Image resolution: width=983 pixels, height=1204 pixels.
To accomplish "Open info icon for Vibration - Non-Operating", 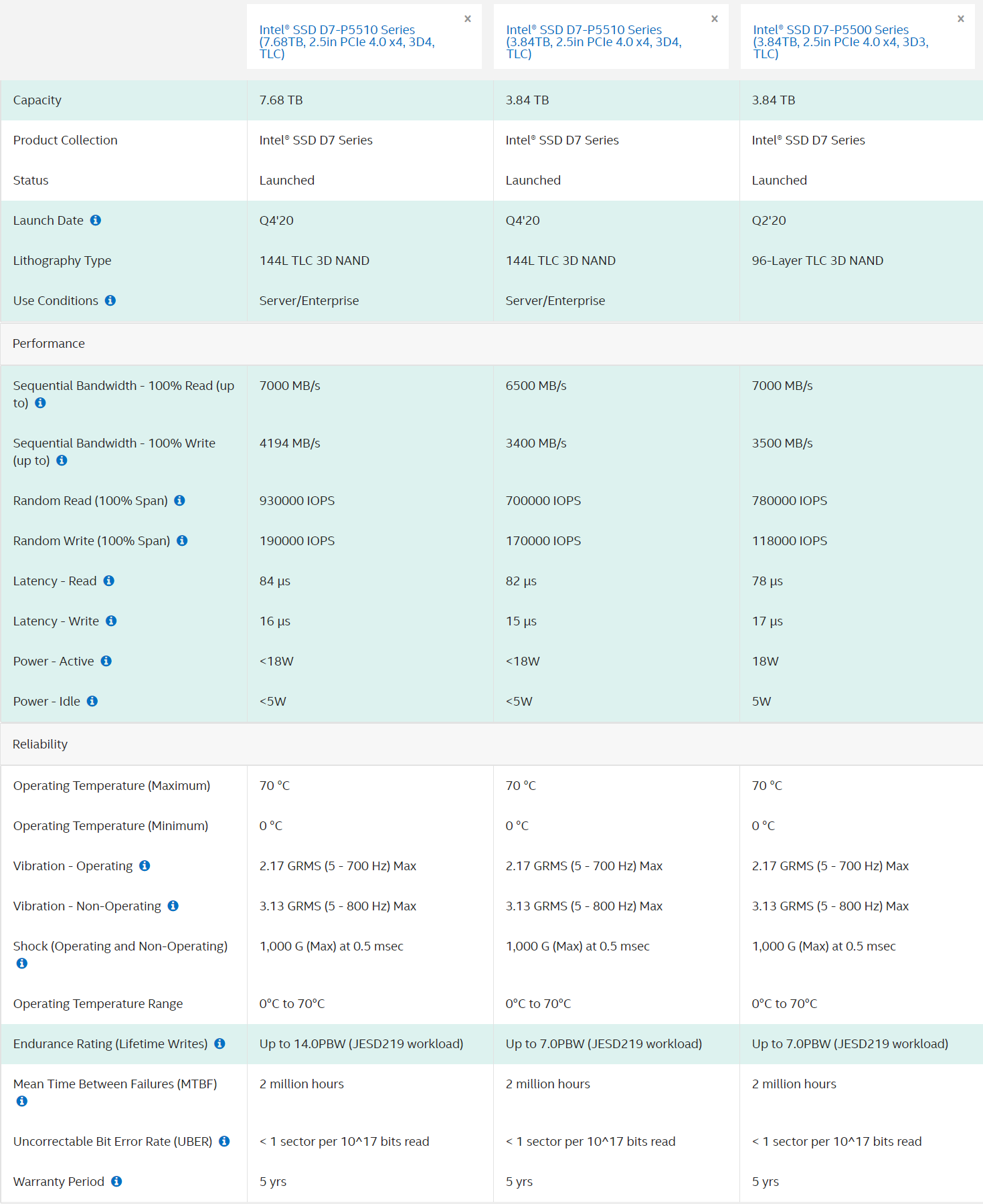I will 173,906.
